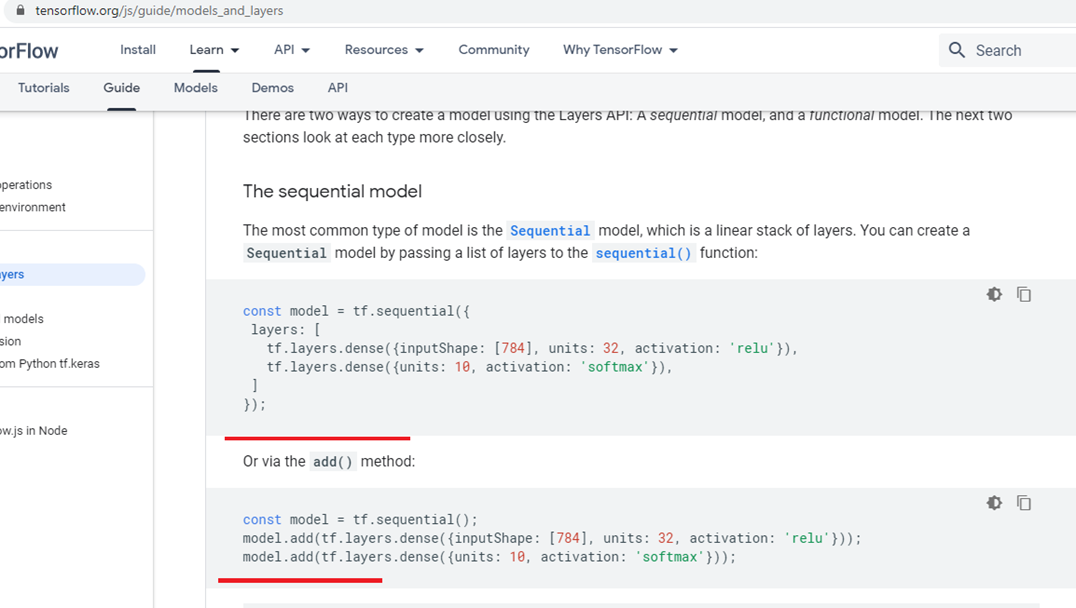This screenshot has height=608, width=1076.
Task: Click the search magnifier icon
Action: click(957, 49)
